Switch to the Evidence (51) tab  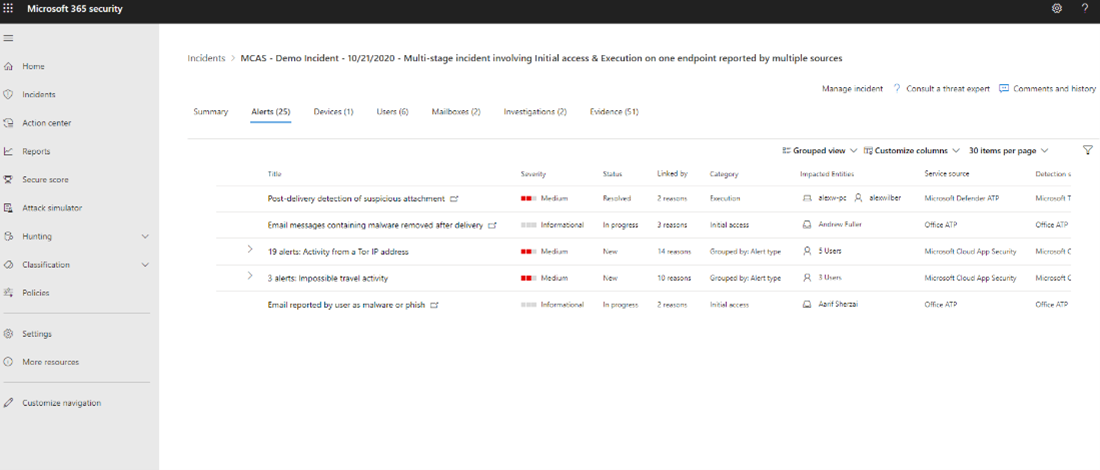pos(614,112)
